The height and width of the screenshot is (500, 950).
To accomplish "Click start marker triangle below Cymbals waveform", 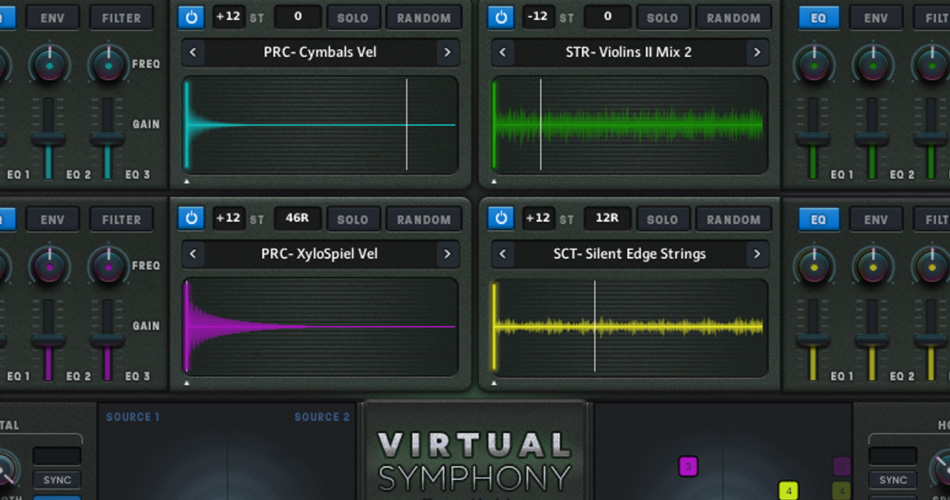I will coord(187,181).
